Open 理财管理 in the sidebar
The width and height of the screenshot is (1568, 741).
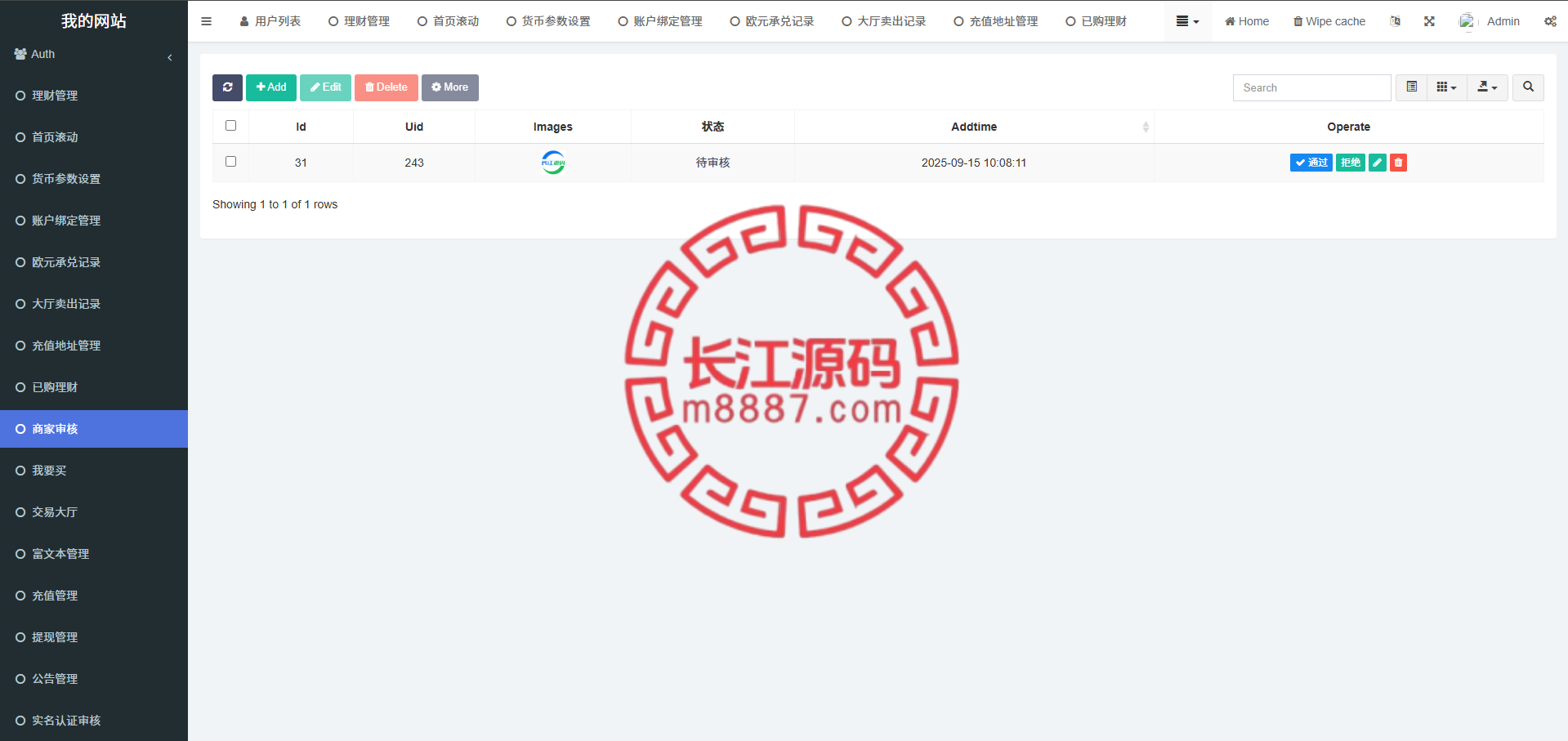click(94, 96)
